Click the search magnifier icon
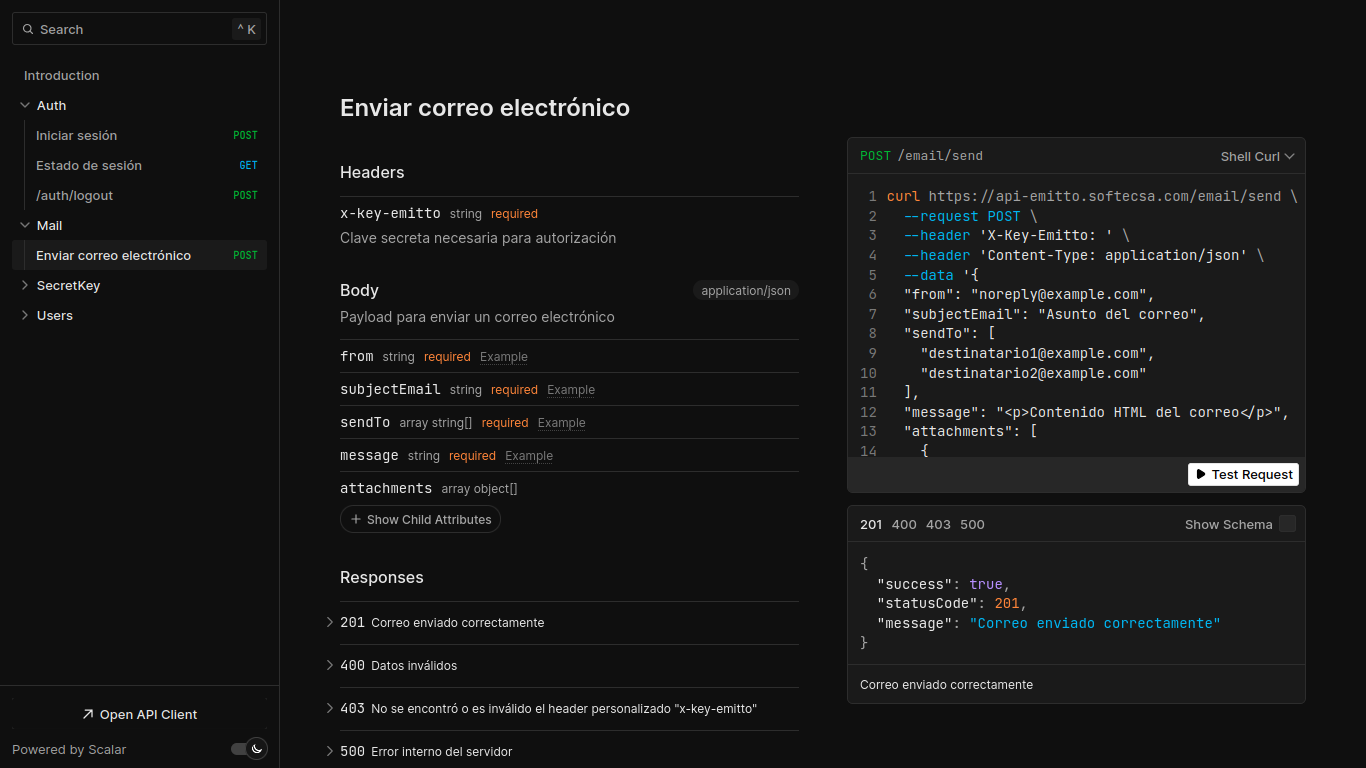This screenshot has width=1366, height=768. (28, 30)
